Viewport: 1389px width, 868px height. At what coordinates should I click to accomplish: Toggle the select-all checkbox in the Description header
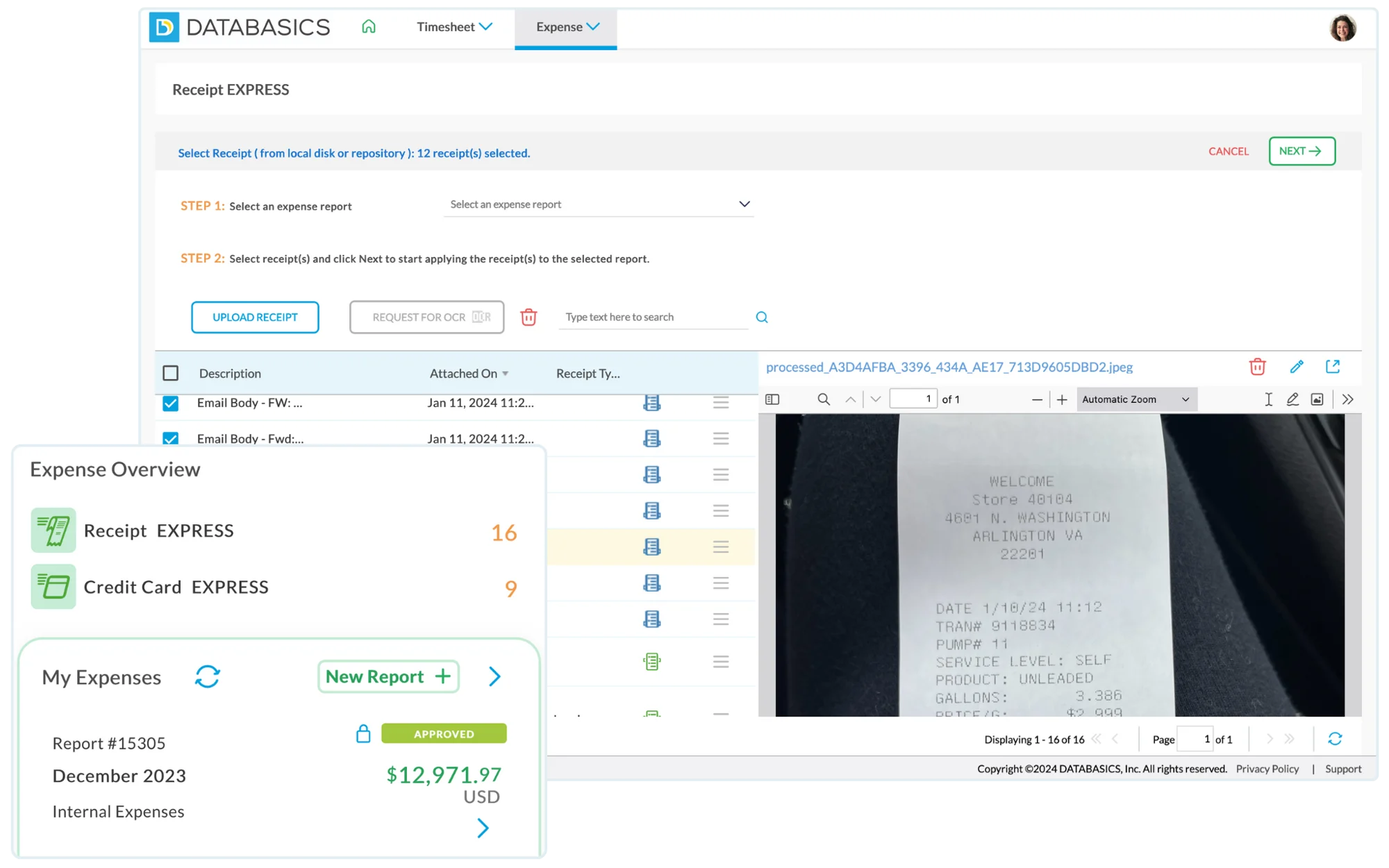[170, 374]
